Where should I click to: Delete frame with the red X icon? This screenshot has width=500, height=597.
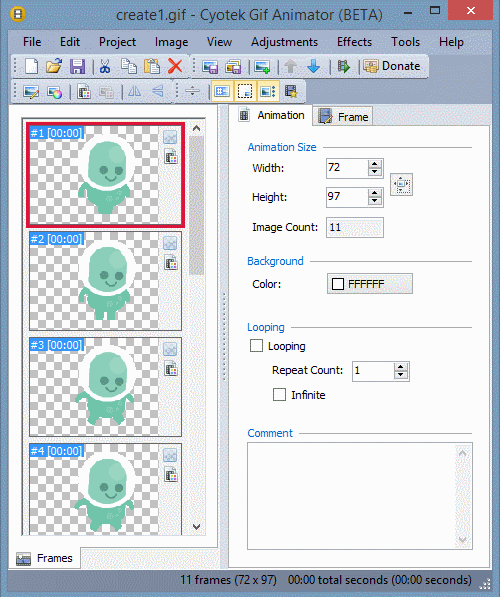tap(175, 66)
